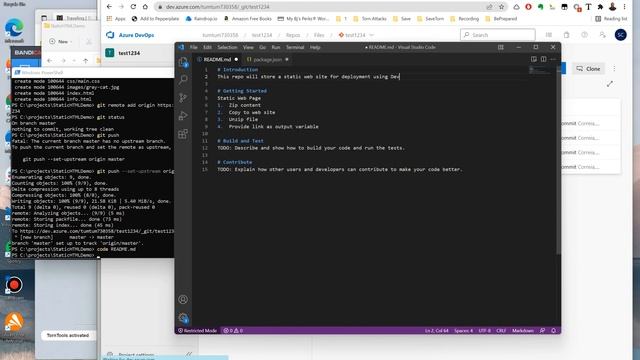
Task: Open the Accounts menu in VS Code
Action: point(183,299)
